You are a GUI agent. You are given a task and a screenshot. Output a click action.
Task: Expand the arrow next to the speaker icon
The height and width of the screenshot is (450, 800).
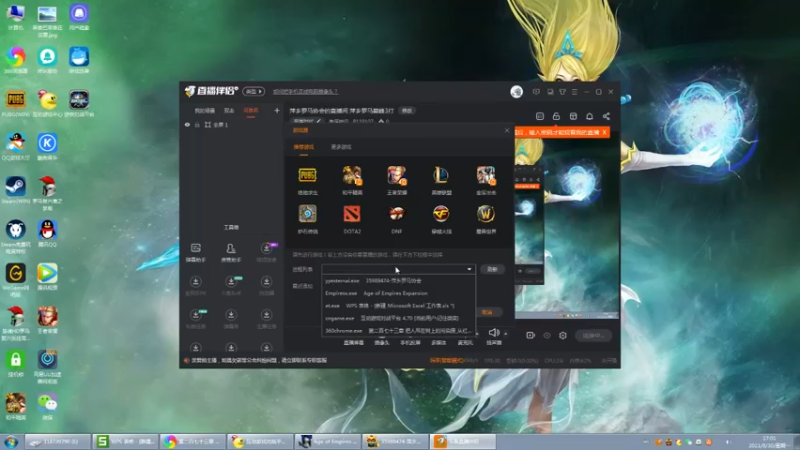point(506,334)
